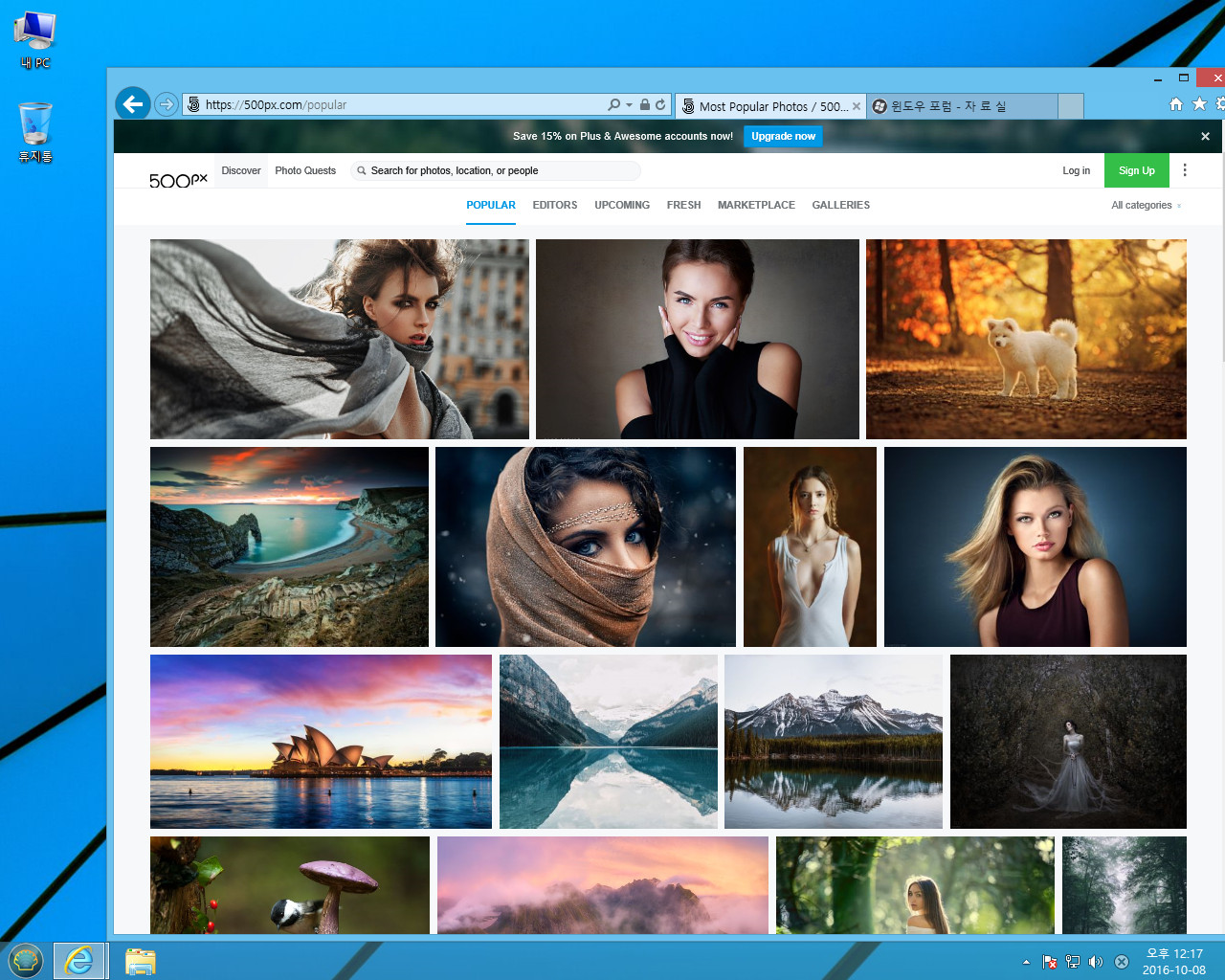The width and height of the screenshot is (1225, 980).
Task: Open white puppy in autumn forest photo
Action: [1026, 339]
